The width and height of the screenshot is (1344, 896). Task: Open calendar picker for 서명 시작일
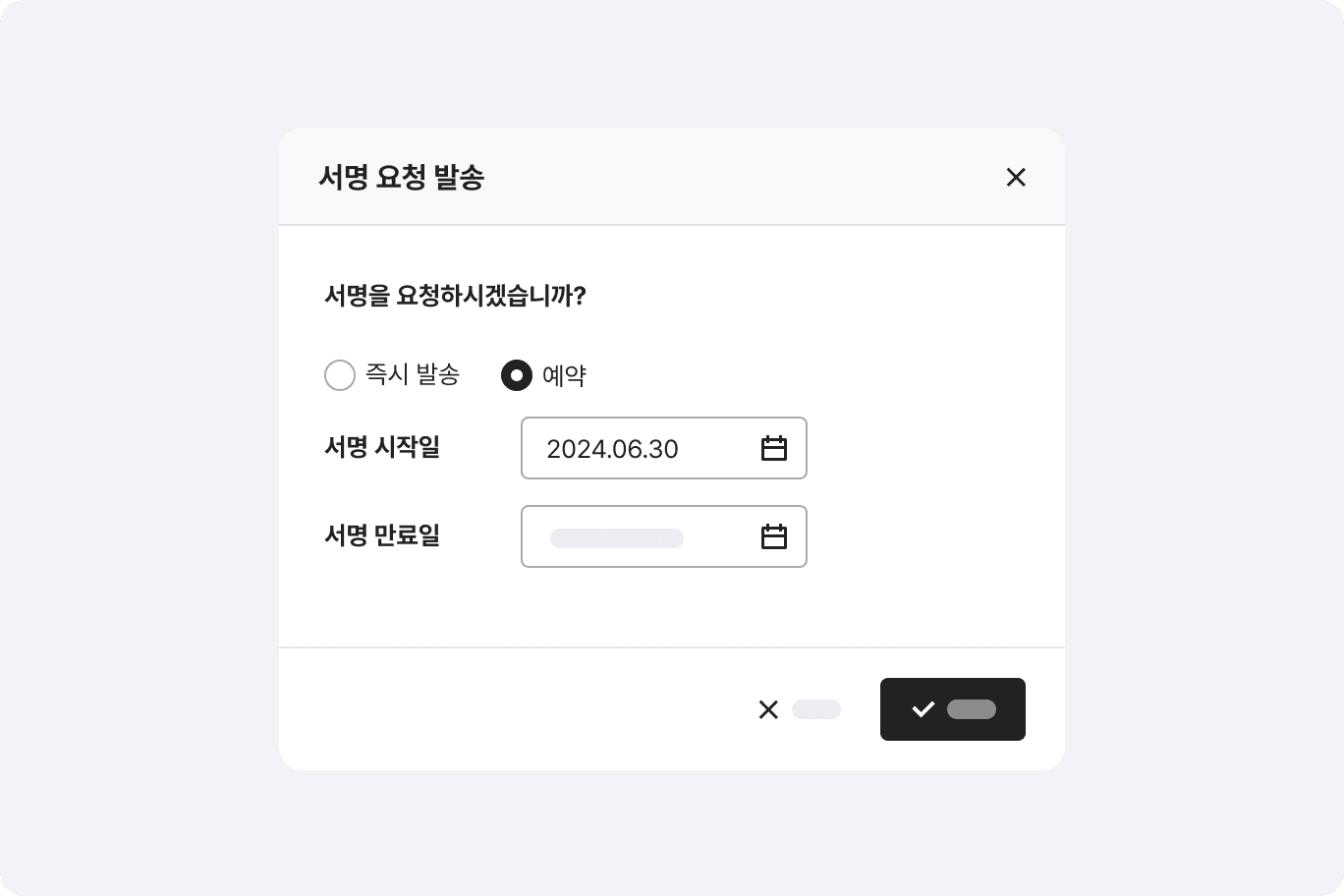(774, 449)
